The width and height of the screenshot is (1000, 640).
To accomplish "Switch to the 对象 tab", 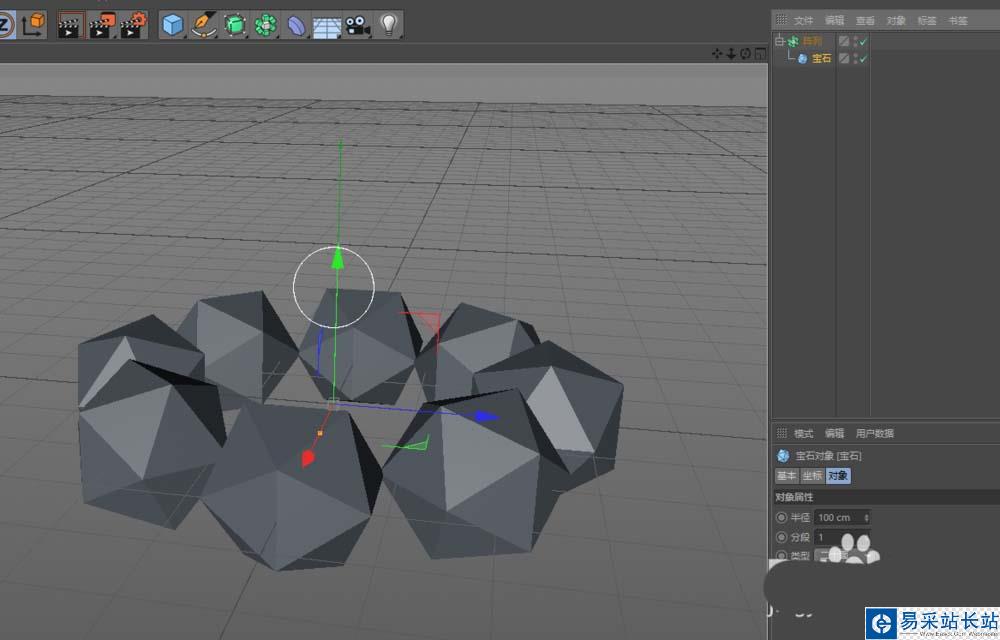I will click(838, 476).
